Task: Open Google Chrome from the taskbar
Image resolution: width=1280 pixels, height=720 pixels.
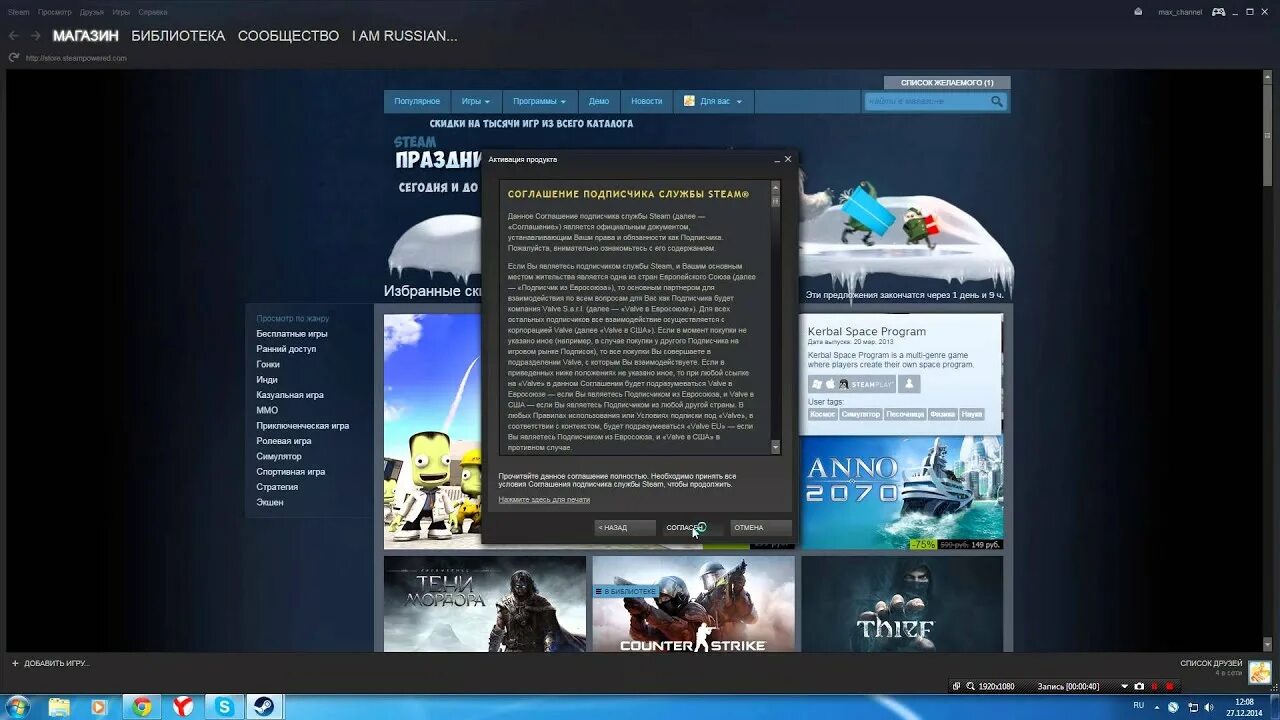Action: click(x=141, y=707)
